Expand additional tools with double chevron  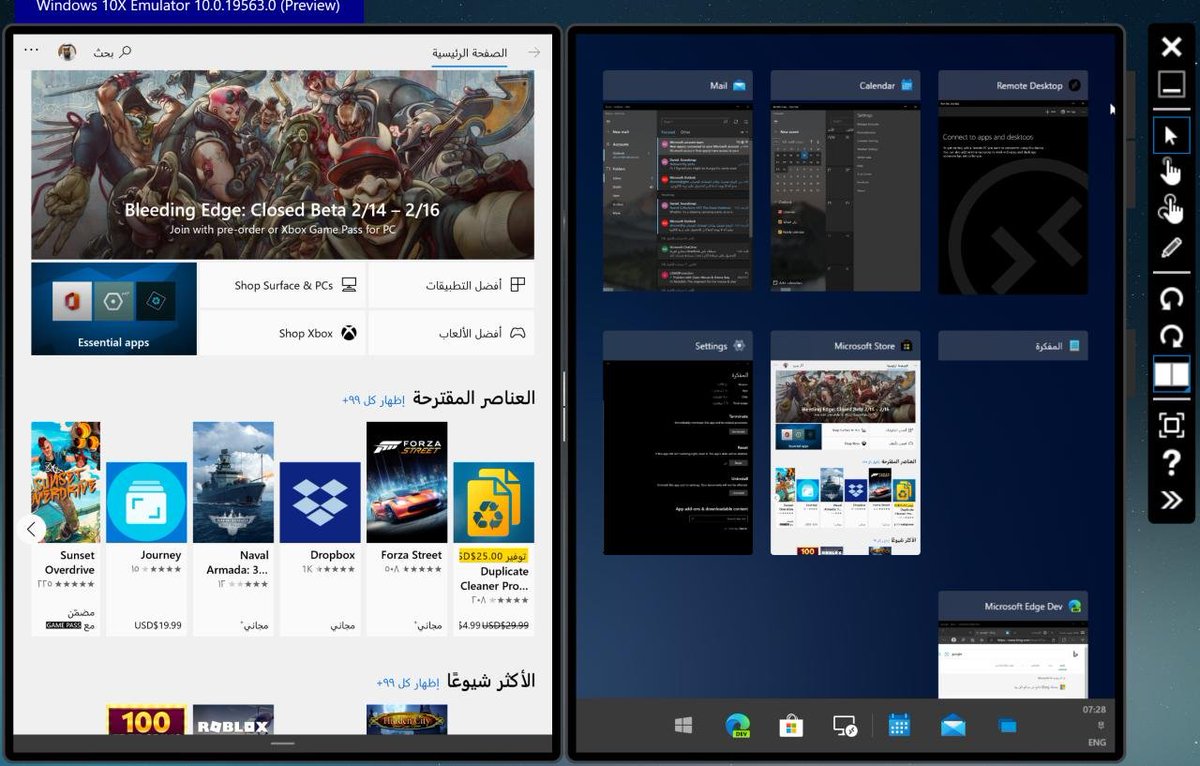point(1171,501)
